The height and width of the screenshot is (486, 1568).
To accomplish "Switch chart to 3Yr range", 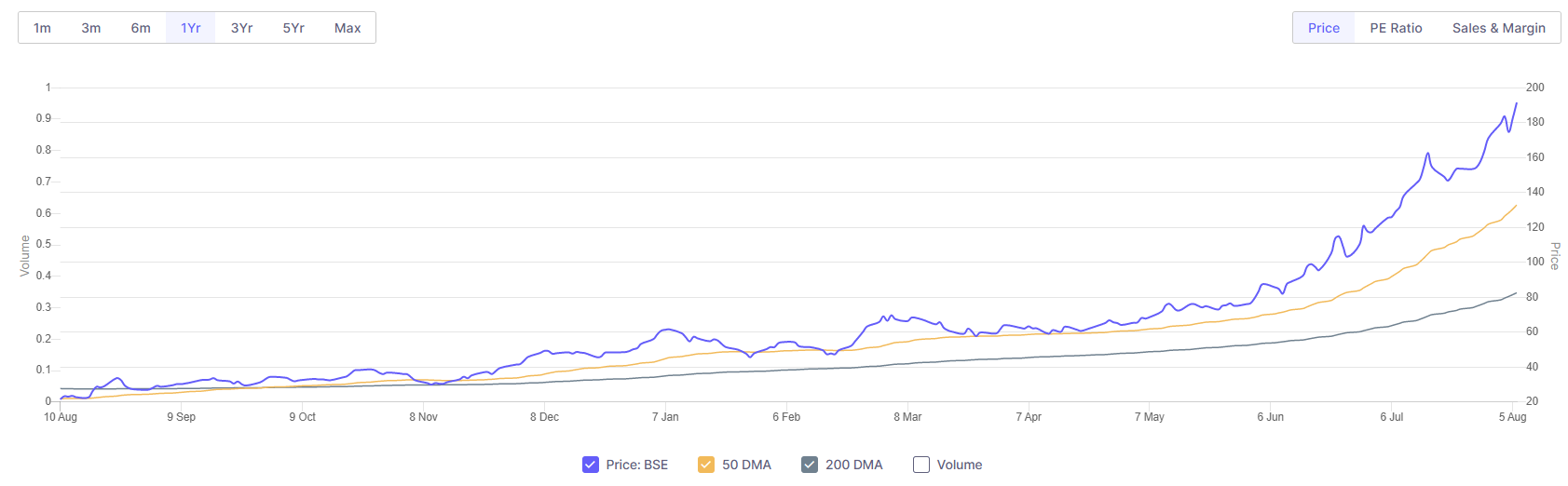I will [242, 28].
